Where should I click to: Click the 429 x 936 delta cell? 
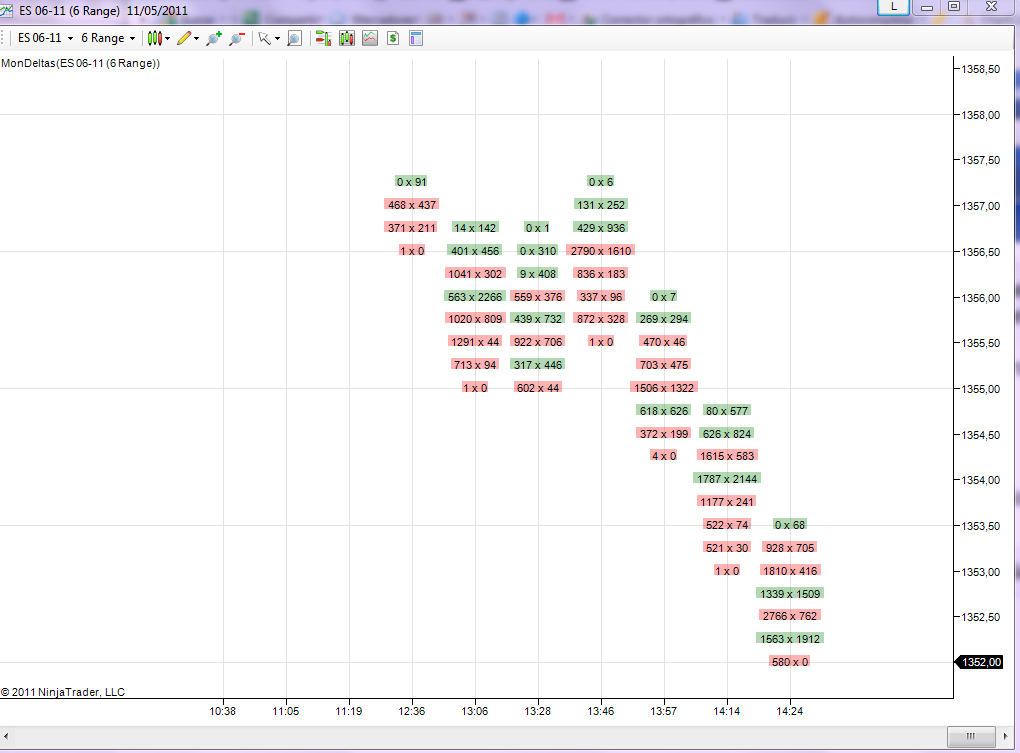pyautogui.click(x=600, y=228)
